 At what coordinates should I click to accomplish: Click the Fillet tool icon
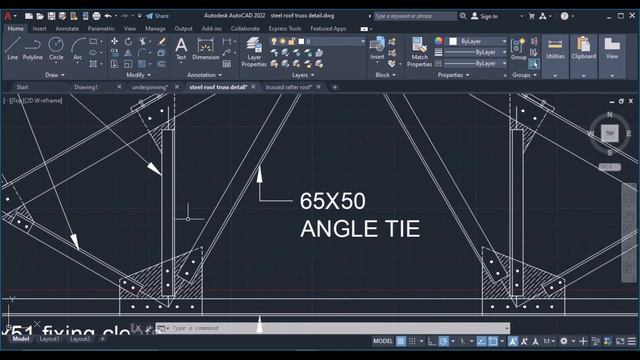point(142,53)
